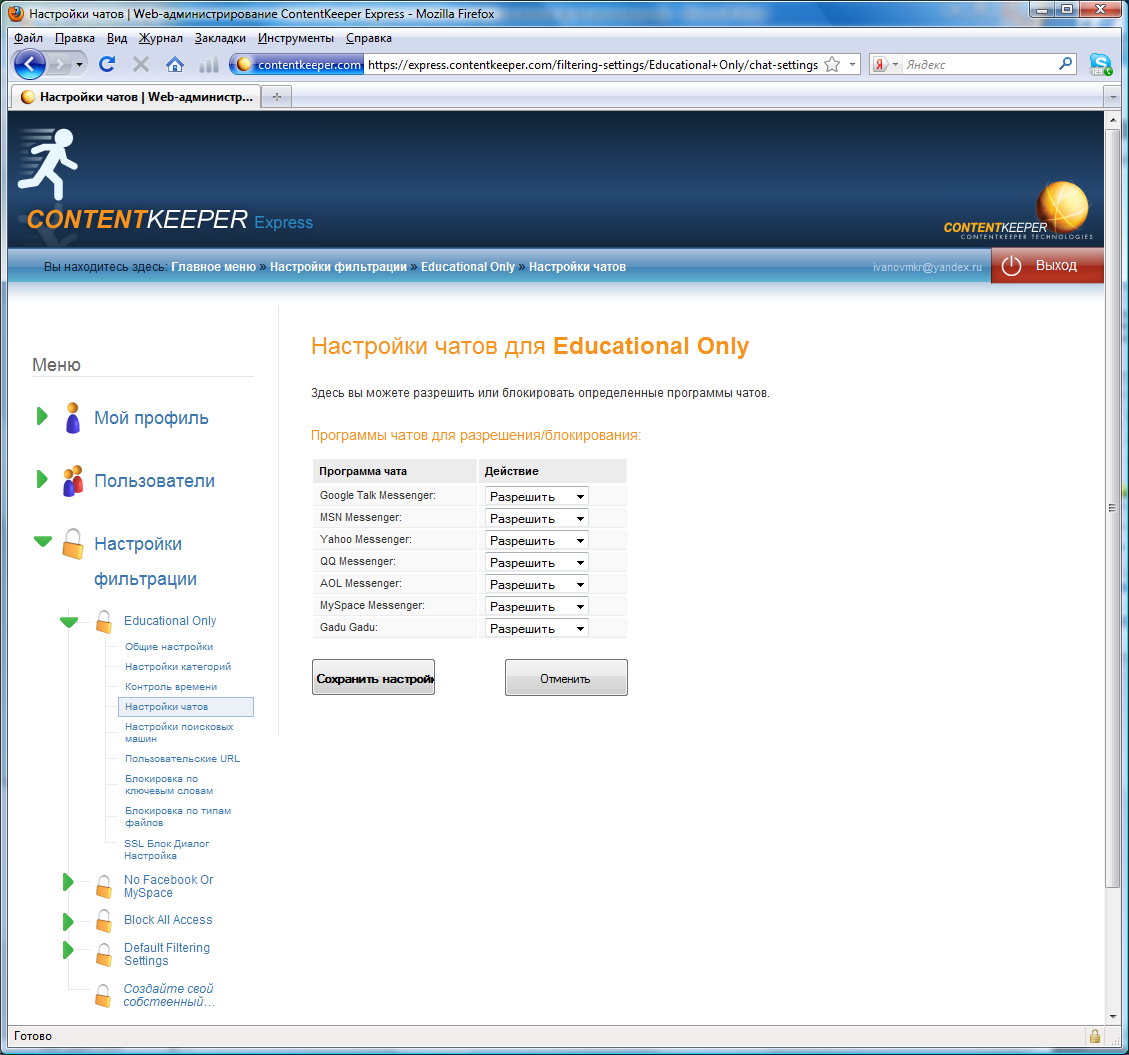The image size is (1129, 1055).
Task: Open the browser Home page icon
Action: coord(175,65)
